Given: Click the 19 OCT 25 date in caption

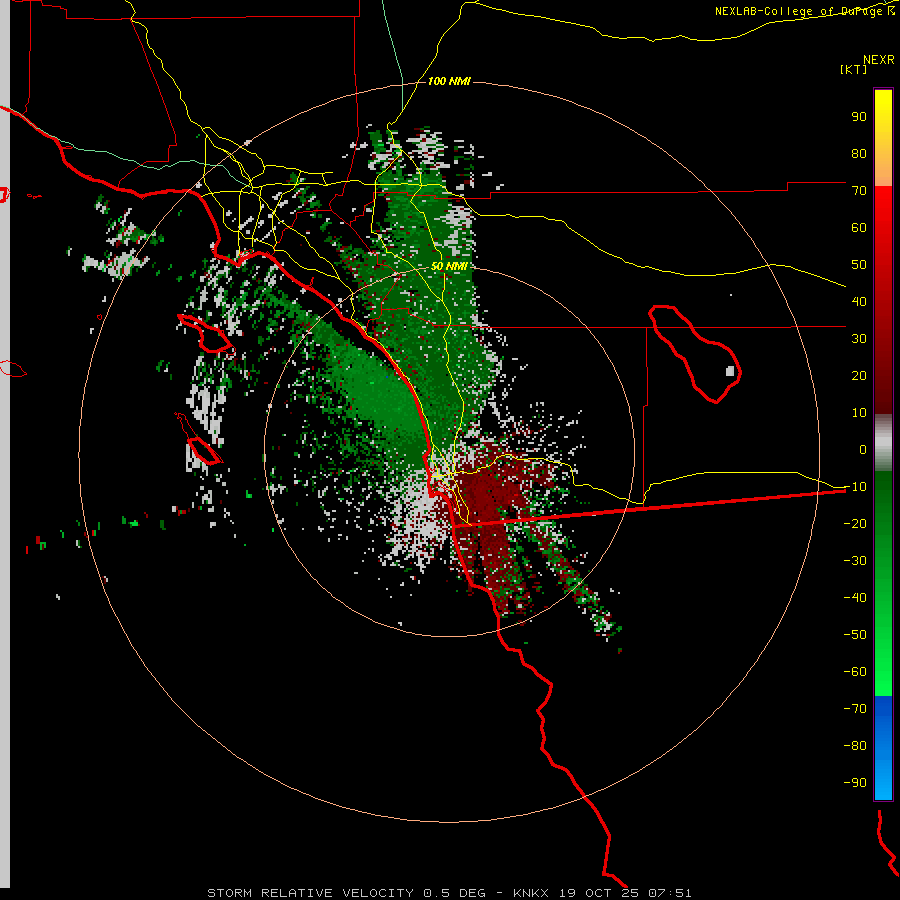Looking at the screenshot, I should pyautogui.click(x=599, y=893).
